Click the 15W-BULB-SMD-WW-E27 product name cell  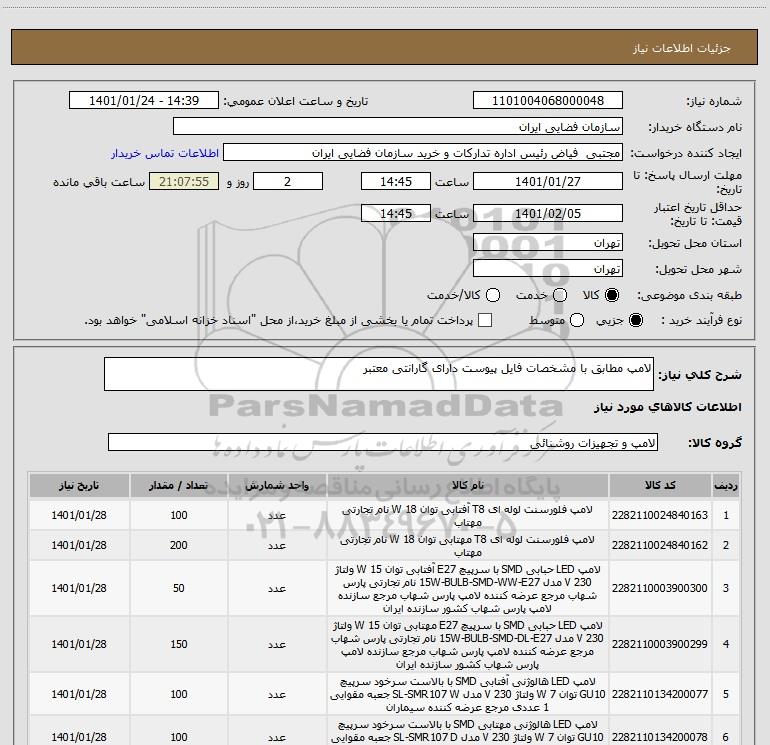click(468, 588)
